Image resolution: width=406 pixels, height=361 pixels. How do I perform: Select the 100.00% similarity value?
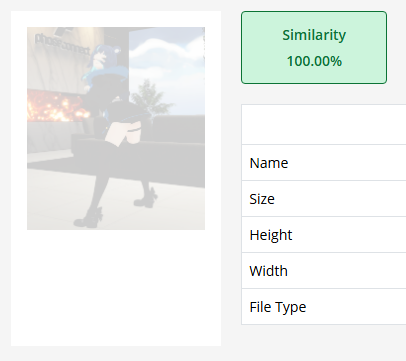[314, 61]
